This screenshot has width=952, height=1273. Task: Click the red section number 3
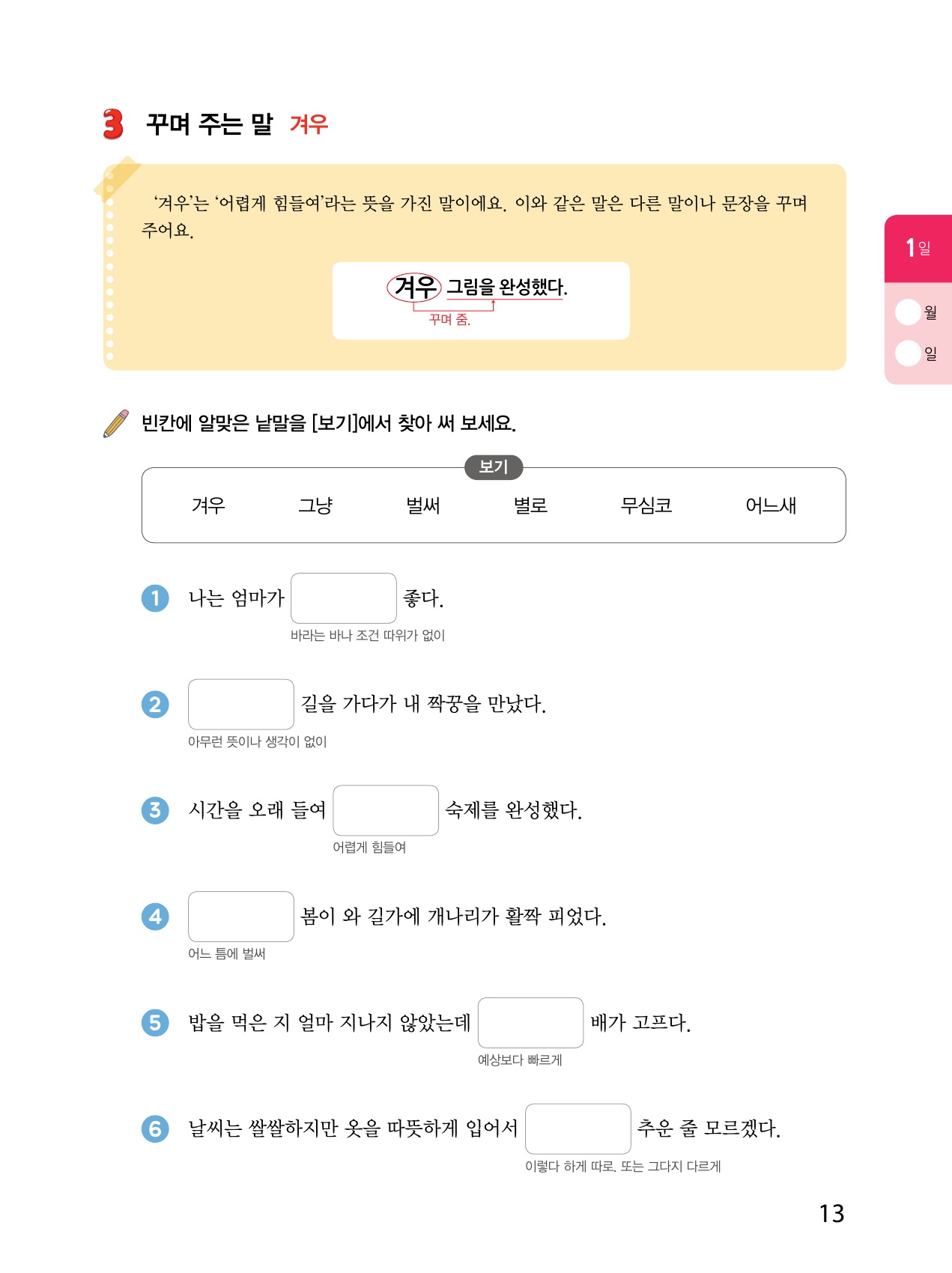click(x=113, y=124)
